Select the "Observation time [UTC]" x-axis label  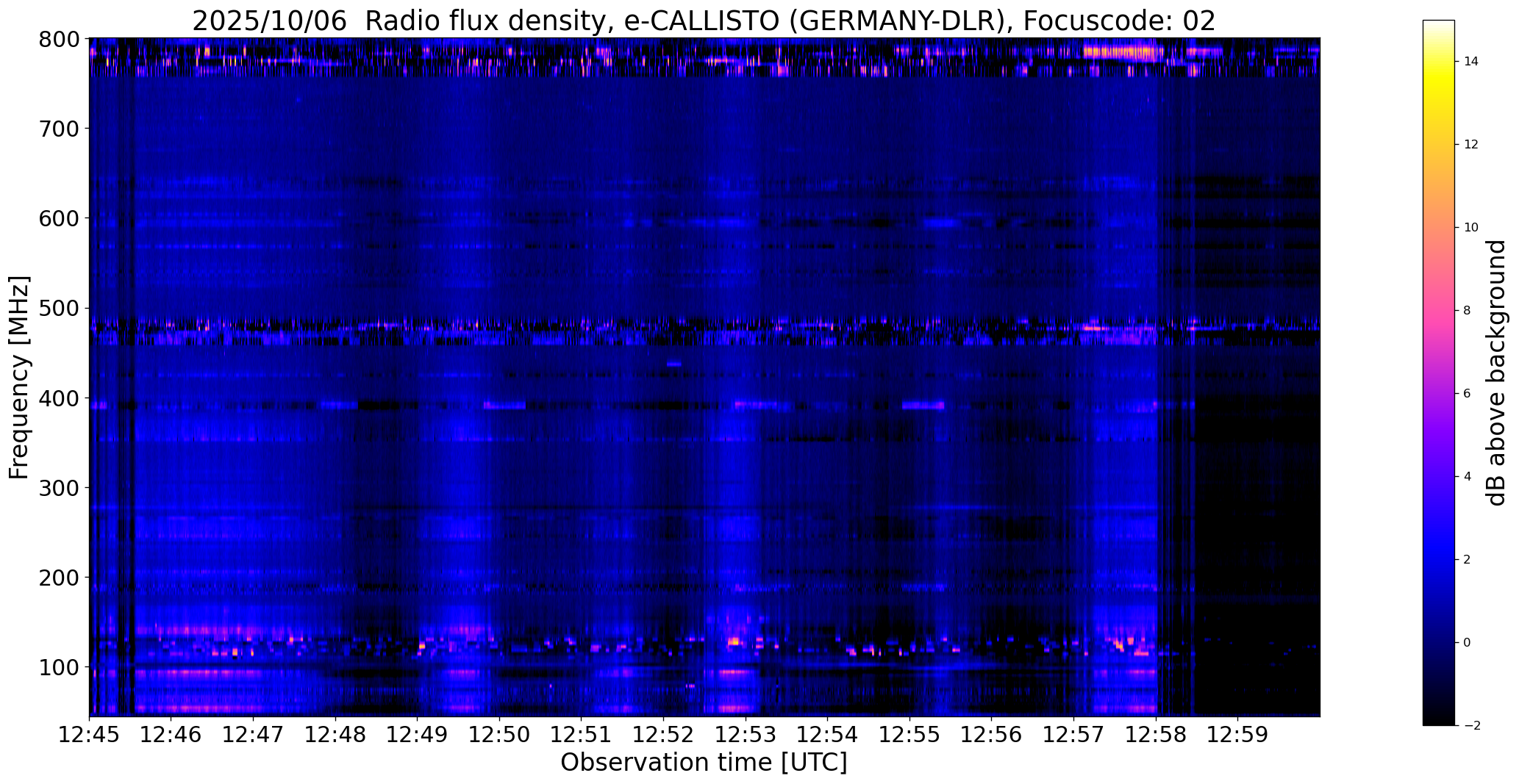tap(704, 762)
